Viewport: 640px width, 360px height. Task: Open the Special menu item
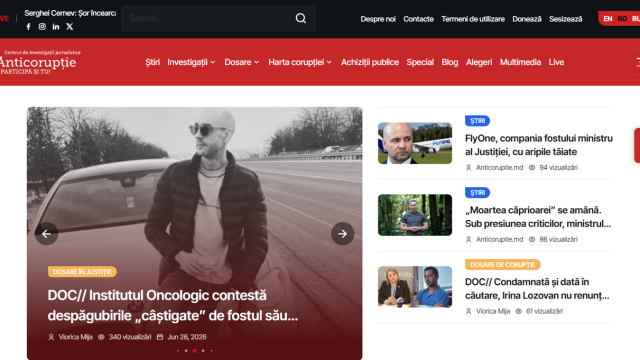pos(420,62)
